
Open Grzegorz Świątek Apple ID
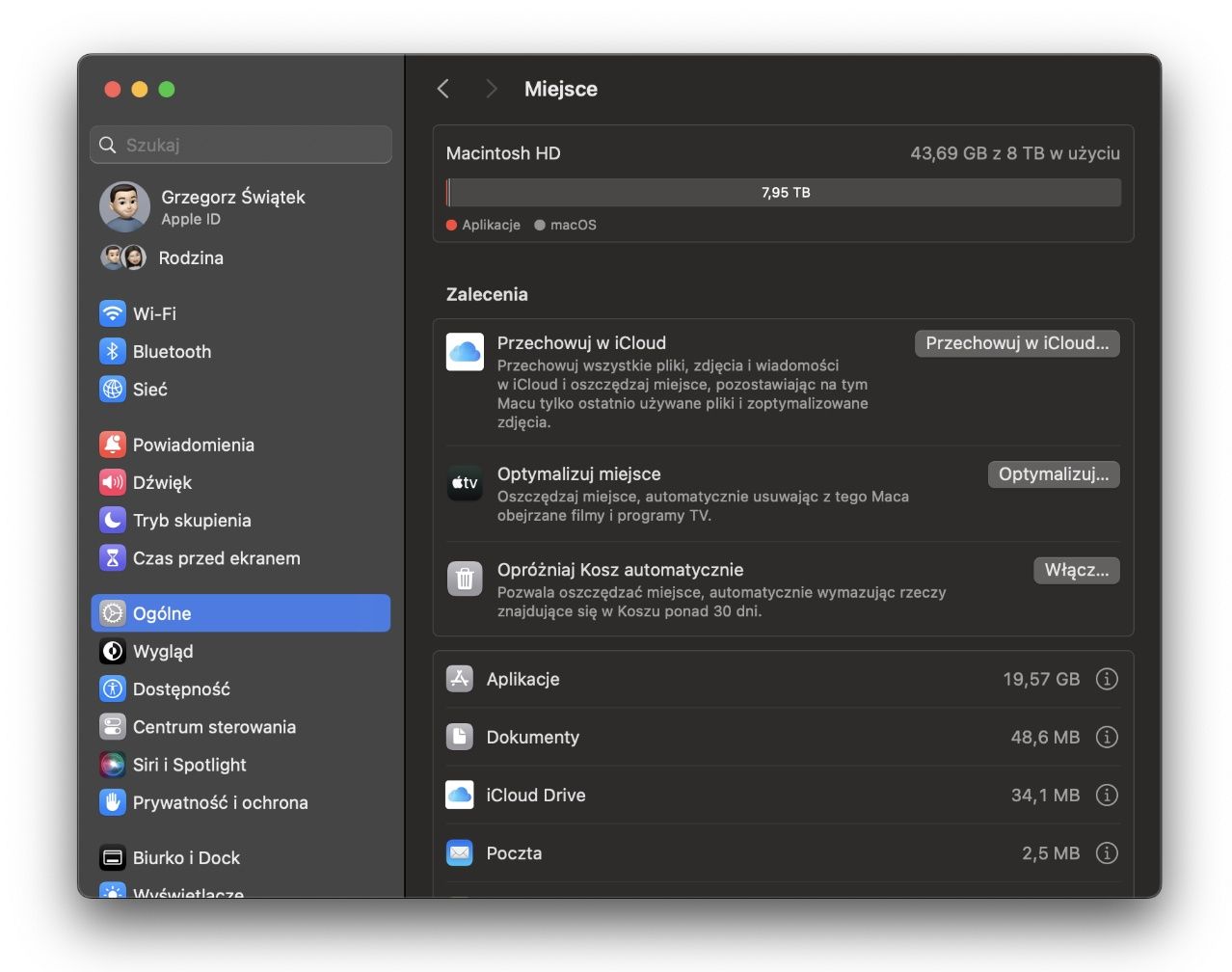tap(241, 206)
